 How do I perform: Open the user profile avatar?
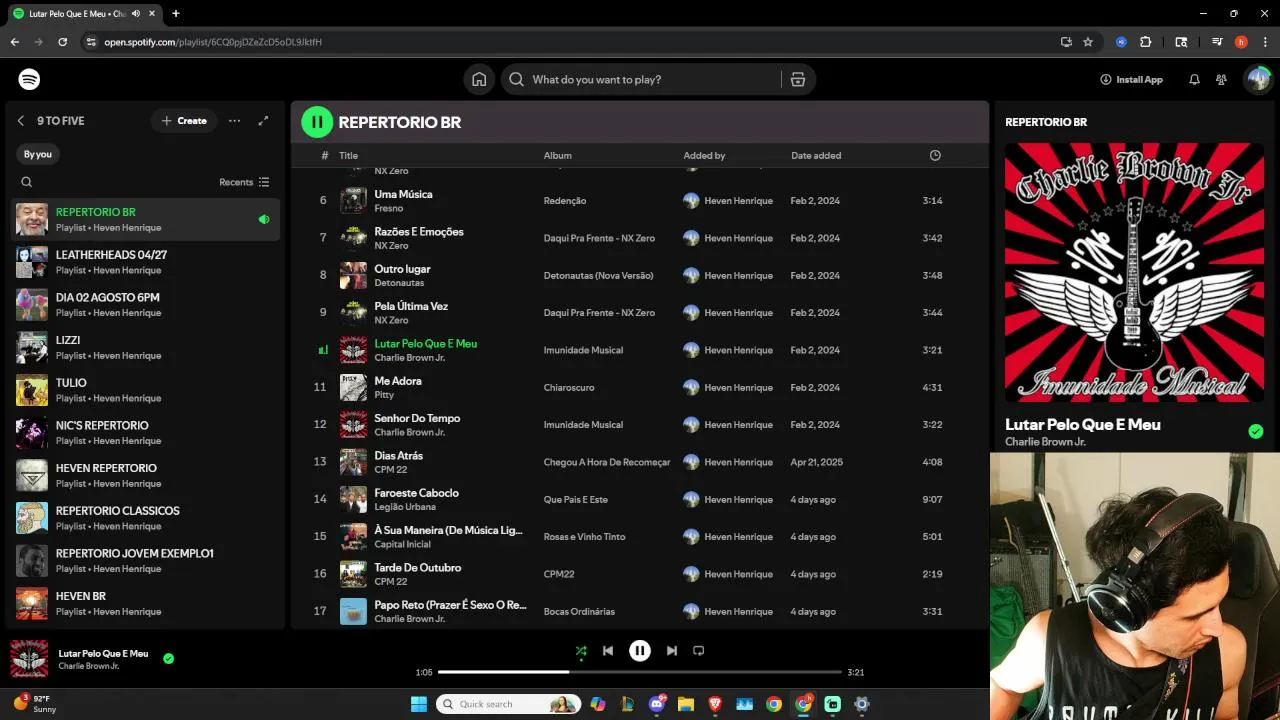(x=1258, y=79)
